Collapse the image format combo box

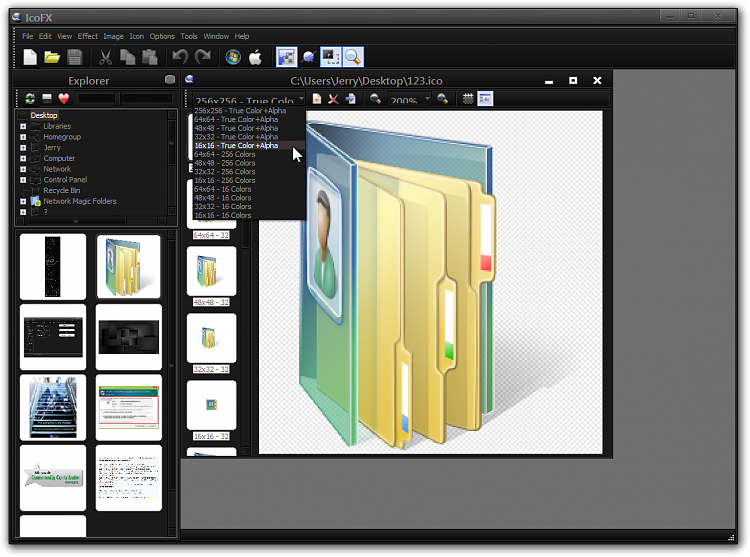[301, 99]
